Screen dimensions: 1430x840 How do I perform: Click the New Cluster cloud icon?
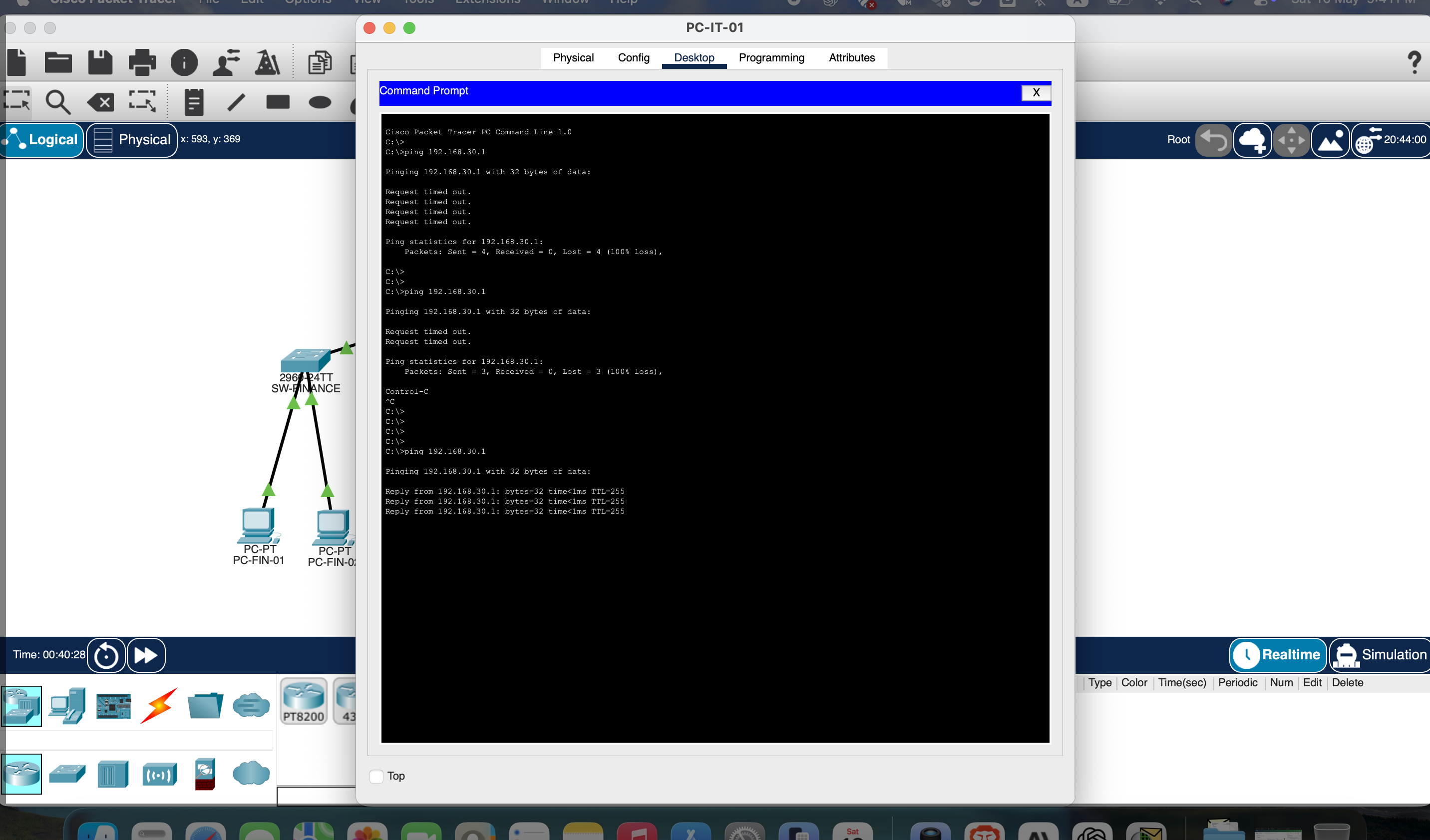[1252, 140]
